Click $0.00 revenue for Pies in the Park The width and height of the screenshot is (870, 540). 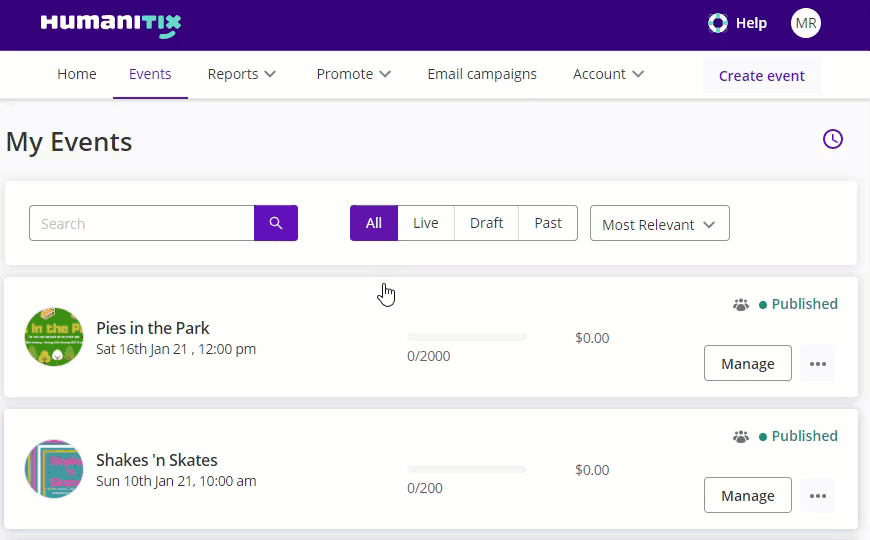592,338
